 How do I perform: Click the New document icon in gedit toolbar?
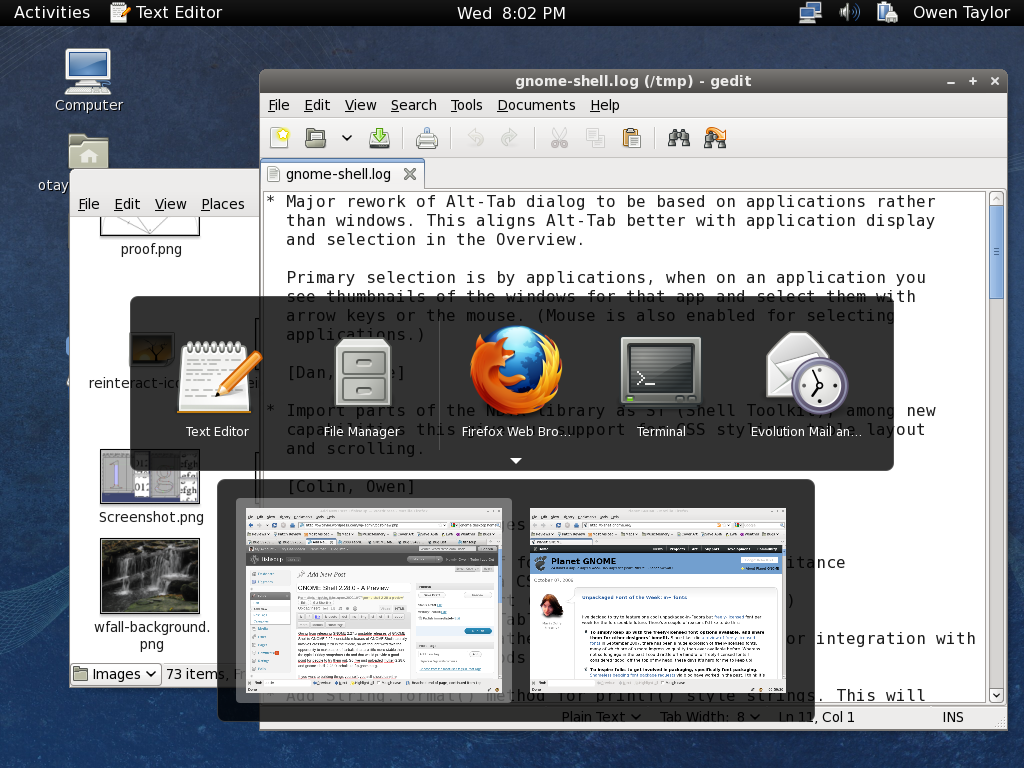pyautogui.click(x=282, y=138)
